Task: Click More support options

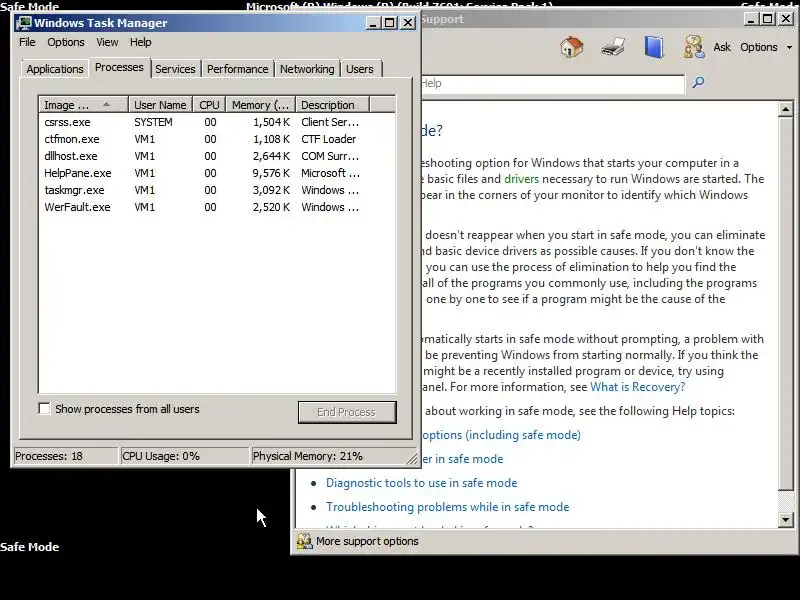Action: [367, 541]
